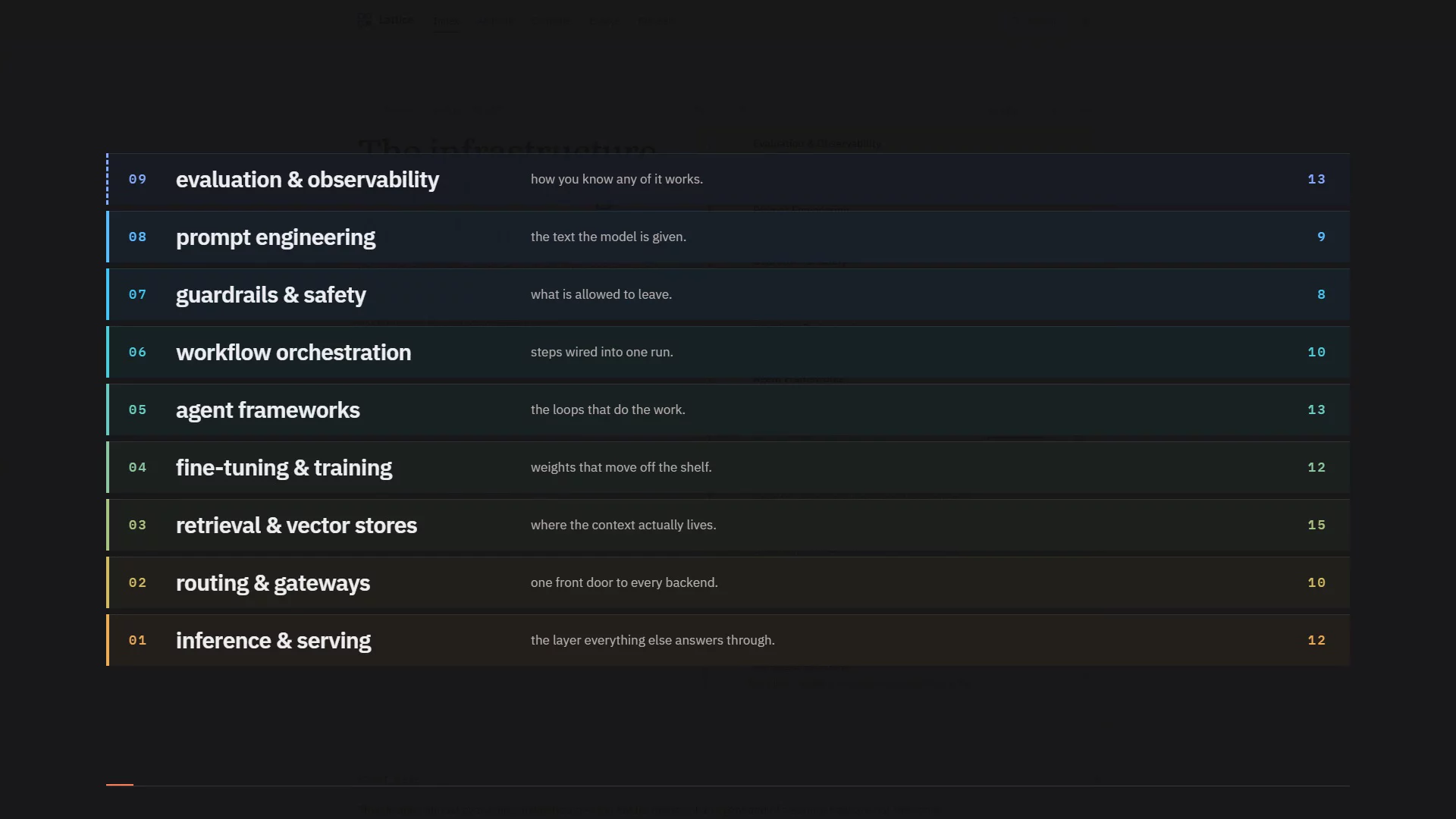The width and height of the screenshot is (1456, 819).
Task: Click the count 9 on prompt engineering row
Action: click(x=1321, y=237)
